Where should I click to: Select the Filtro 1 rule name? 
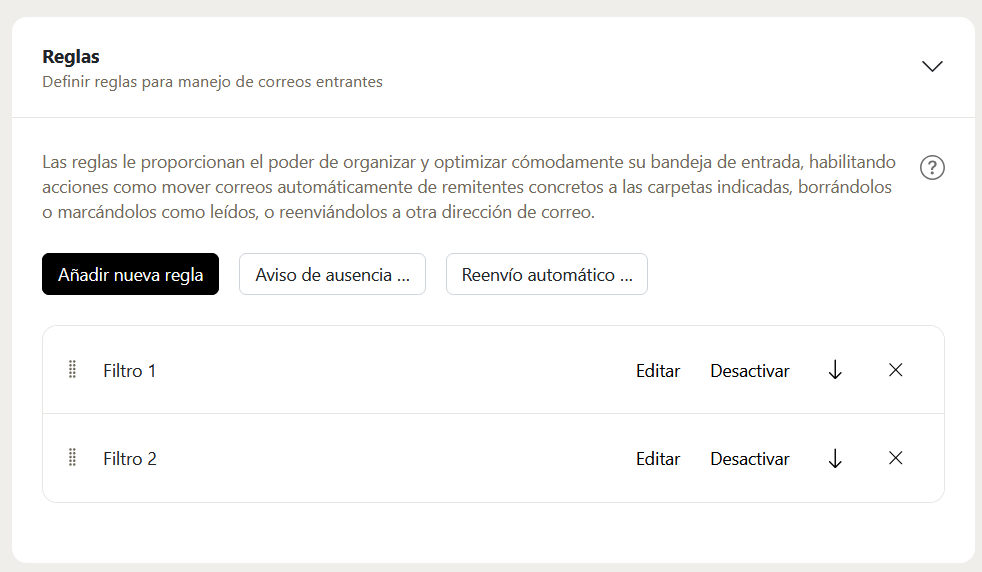[x=130, y=370]
